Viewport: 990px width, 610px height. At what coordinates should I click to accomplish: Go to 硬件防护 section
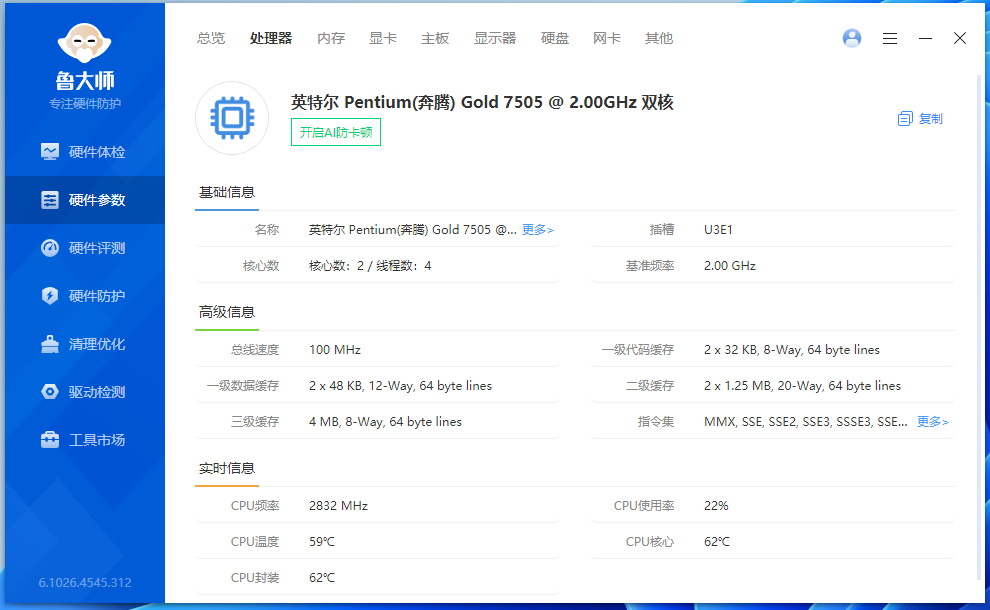(x=85, y=296)
